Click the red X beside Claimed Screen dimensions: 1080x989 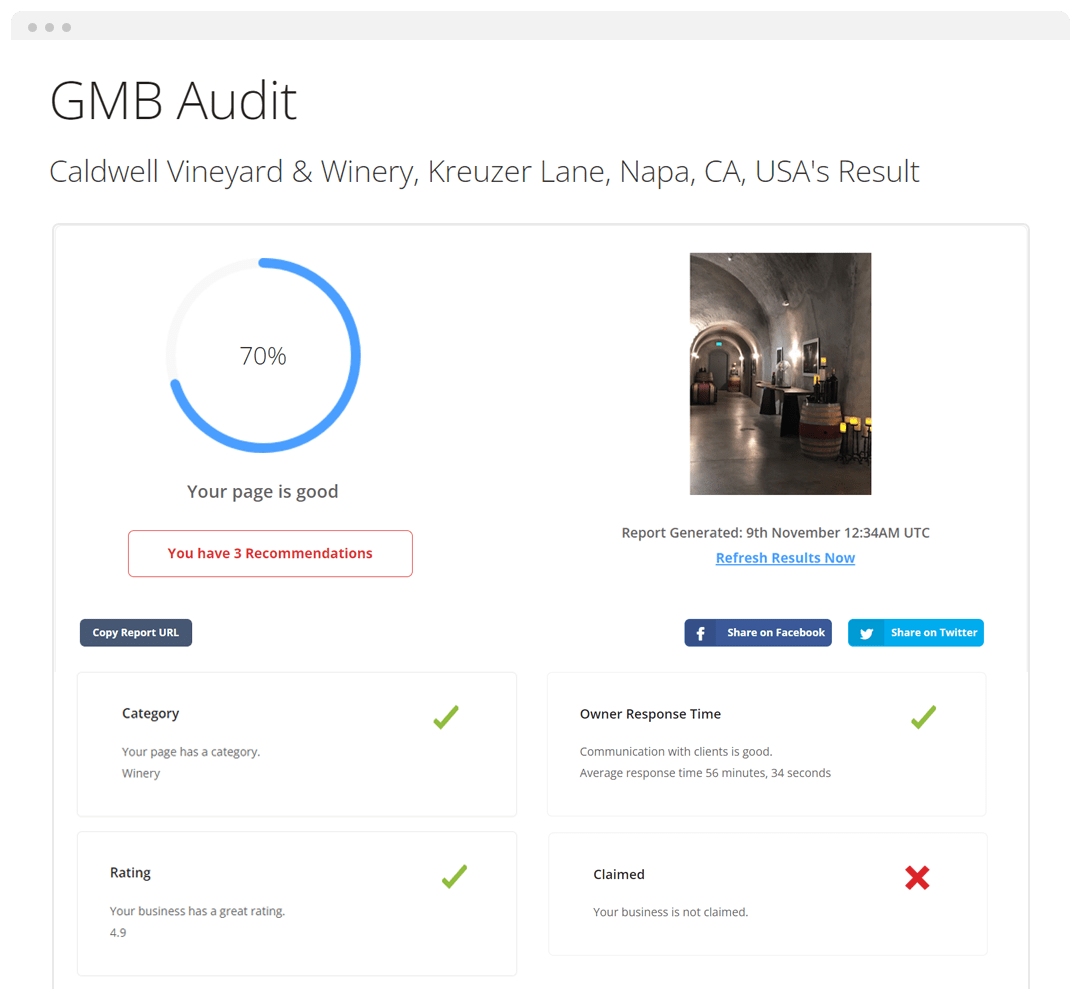[917, 878]
